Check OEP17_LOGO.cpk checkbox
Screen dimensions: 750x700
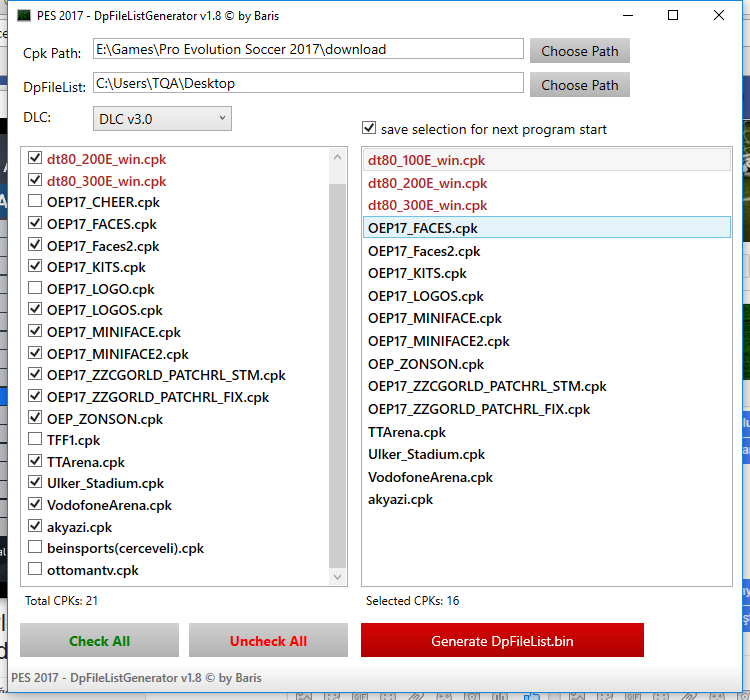coord(35,288)
